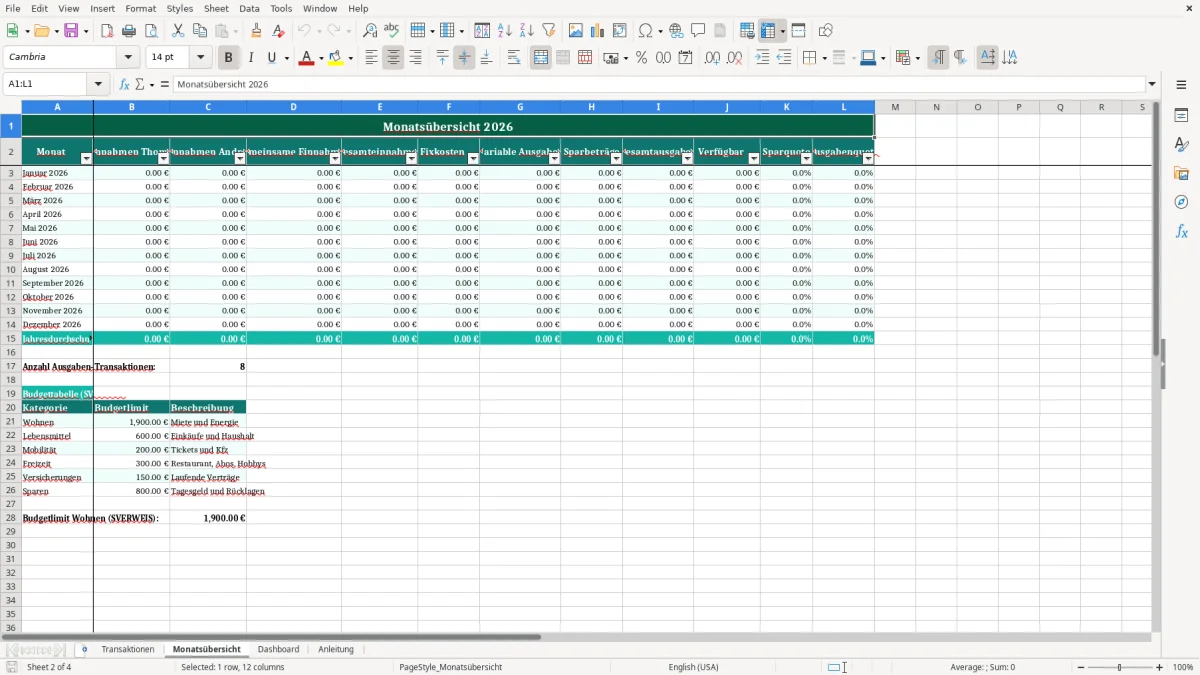Image resolution: width=1200 pixels, height=675 pixels.
Task: Open the Save button dropdown arrow
Action: pos(85,31)
